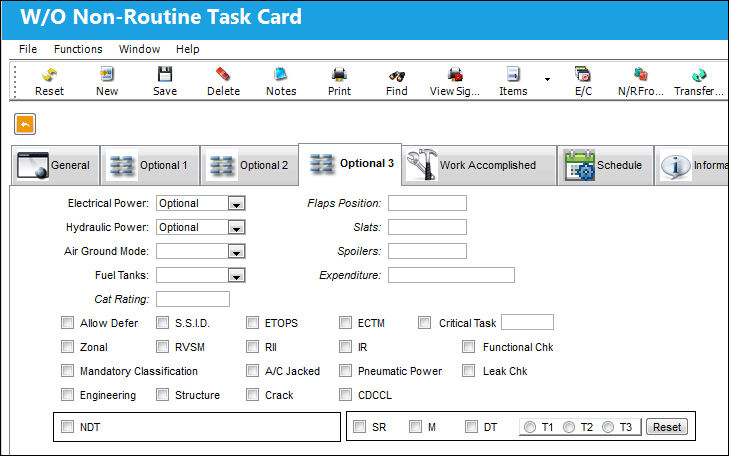Viewport: 729px width, 456px height.
Task: Enable the Pneumatic Power checkbox
Action: pyautogui.click(x=345, y=371)
